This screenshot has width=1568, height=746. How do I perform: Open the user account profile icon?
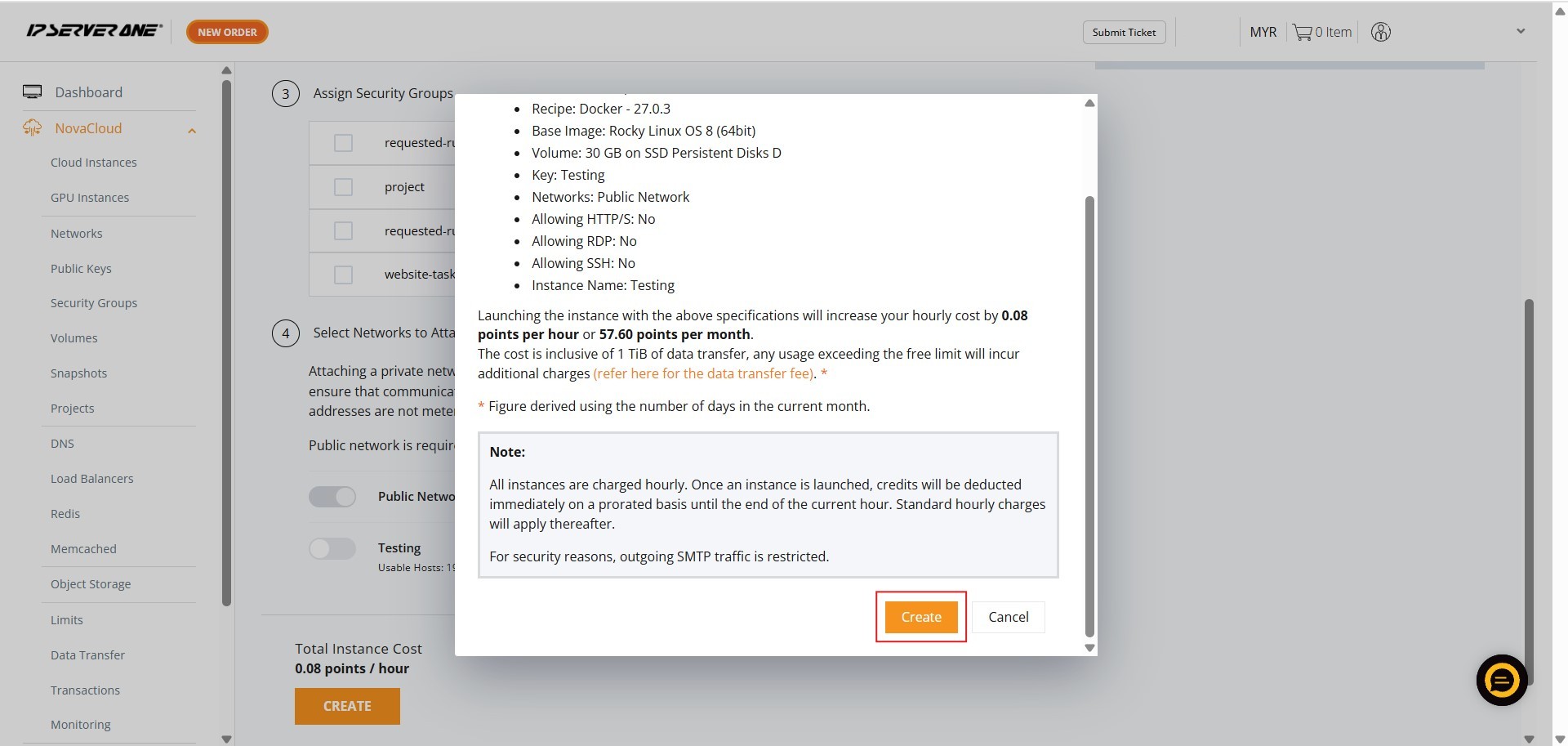(1380, 33)
